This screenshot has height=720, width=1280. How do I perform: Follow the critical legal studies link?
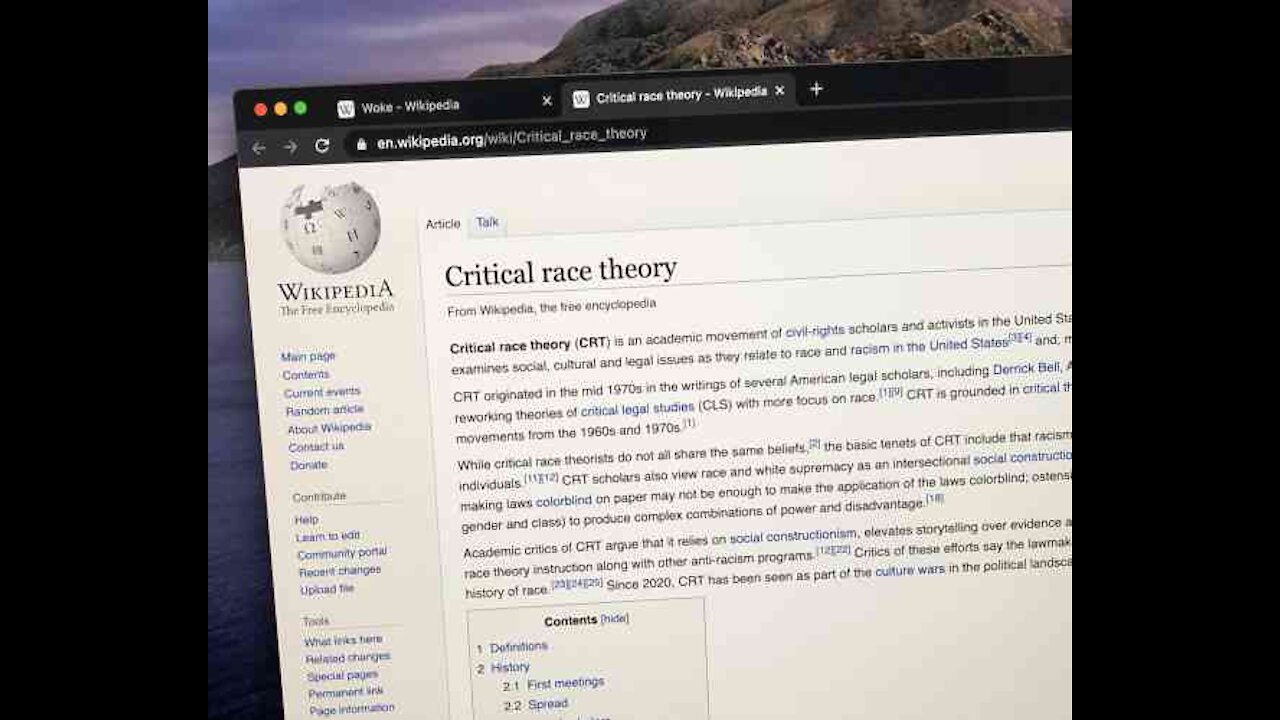click(637, 409)
